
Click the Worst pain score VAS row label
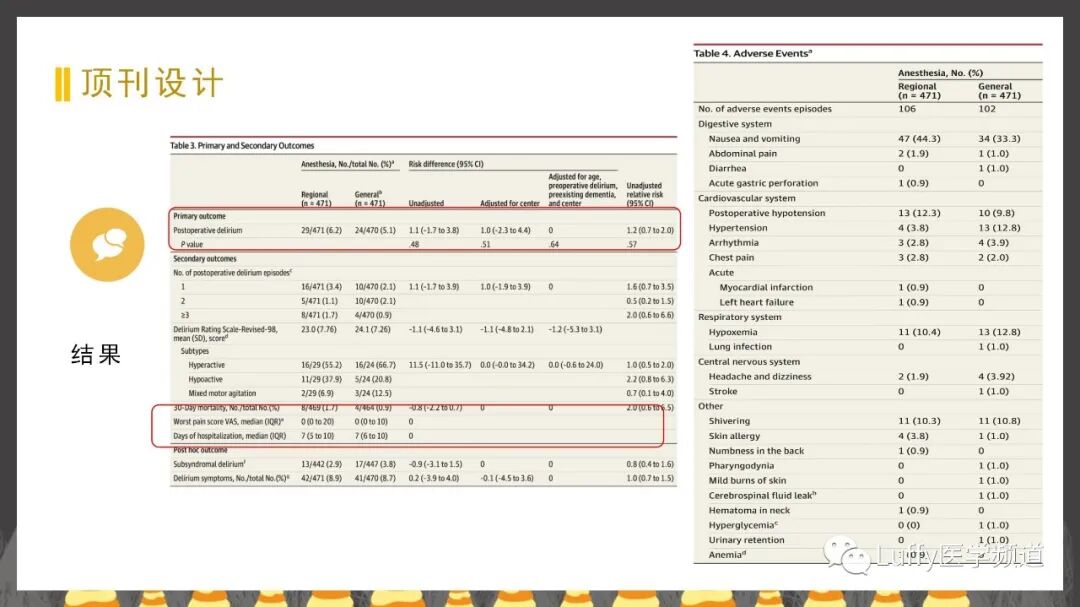click(x=228, y=421)
